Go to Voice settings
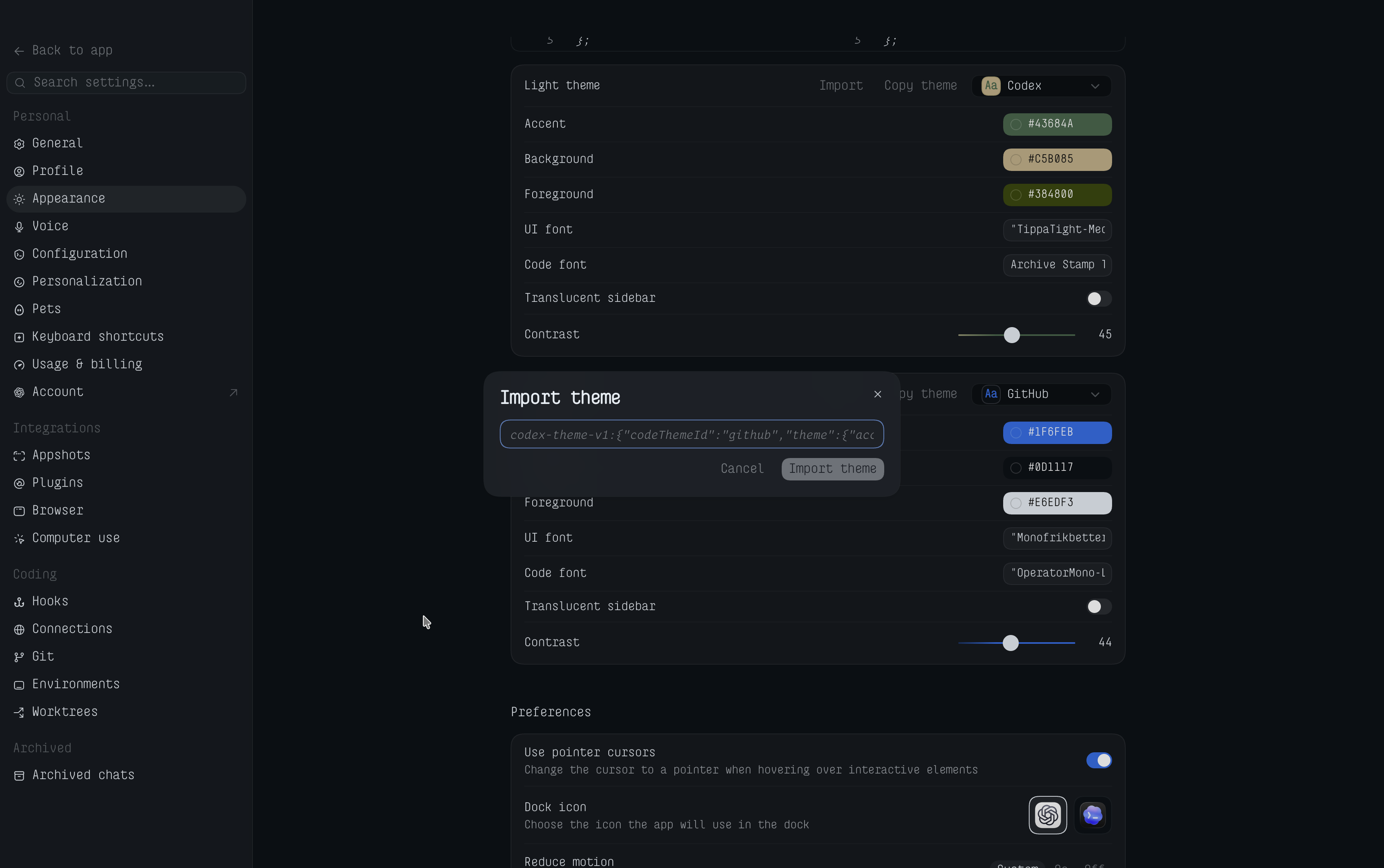Image resolution: width=1384 pixels, height=868 pixels. [x=126, y=226]
